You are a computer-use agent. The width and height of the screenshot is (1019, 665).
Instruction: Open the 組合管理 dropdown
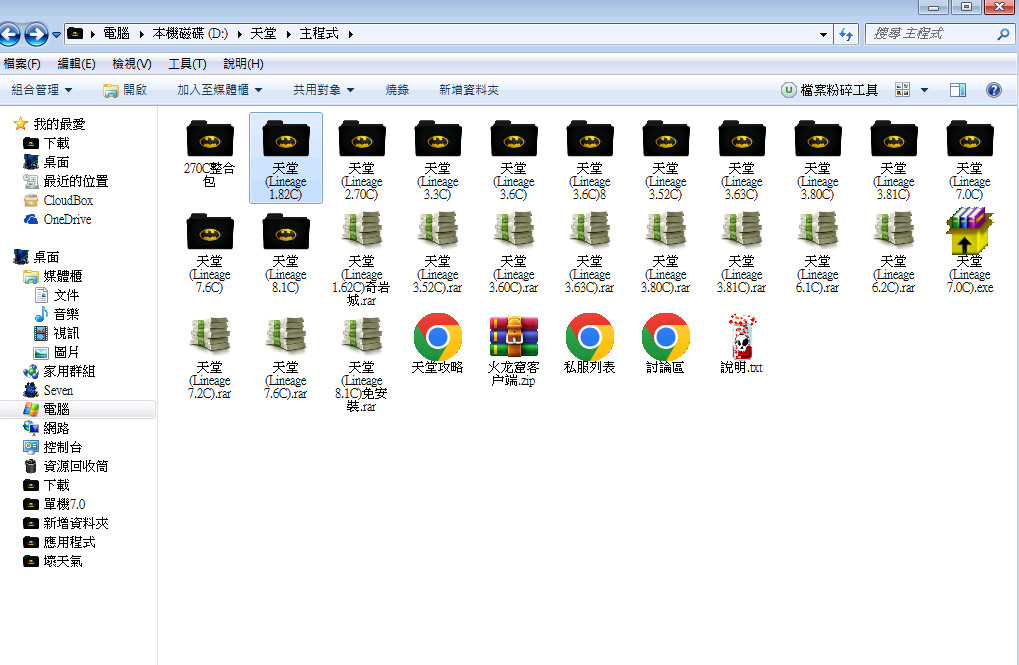click(x=42, y=90)
